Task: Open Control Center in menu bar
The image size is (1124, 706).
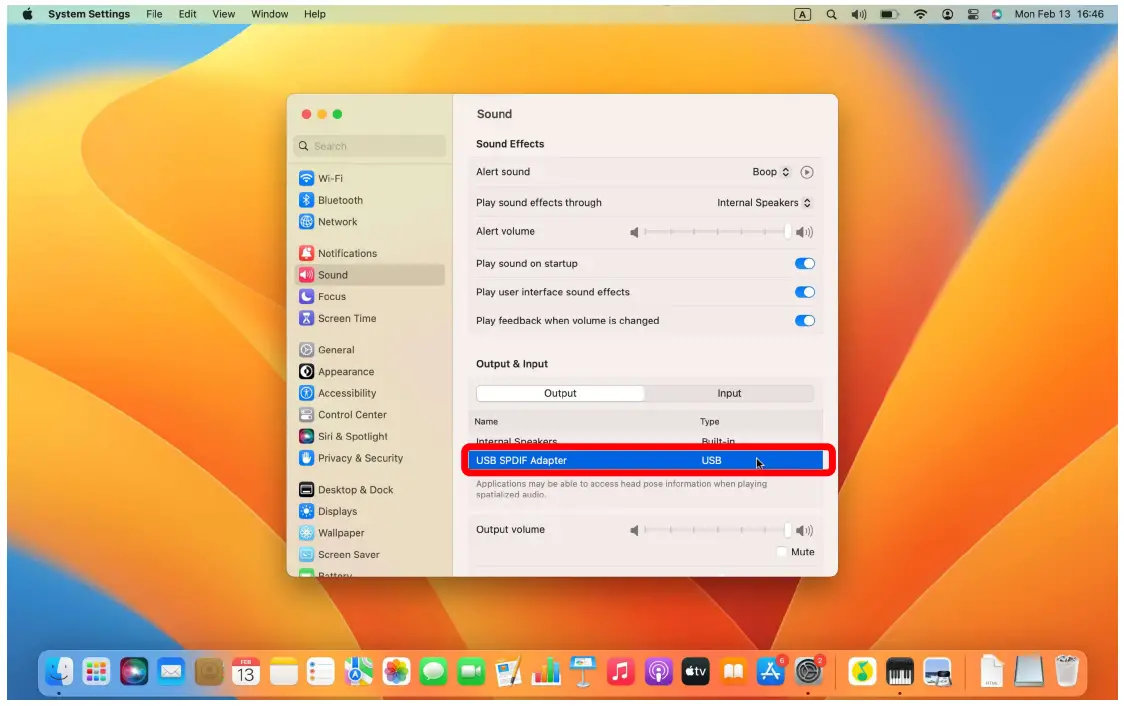Action: coord(973,14)
